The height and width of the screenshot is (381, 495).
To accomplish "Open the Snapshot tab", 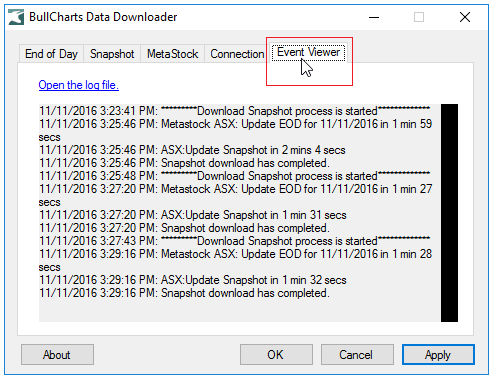I will 112,54.
